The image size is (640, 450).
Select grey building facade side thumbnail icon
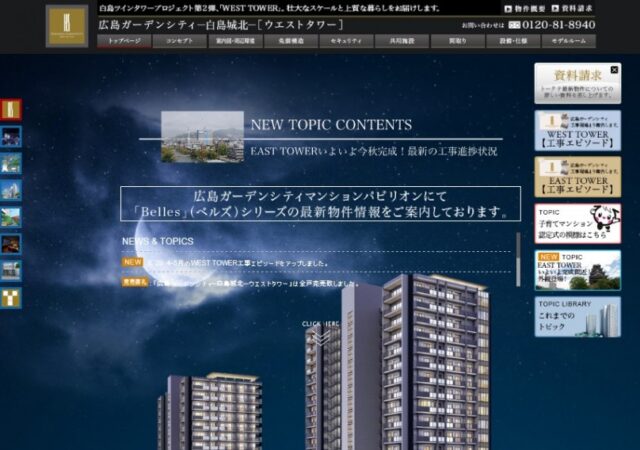pos(11,271)
